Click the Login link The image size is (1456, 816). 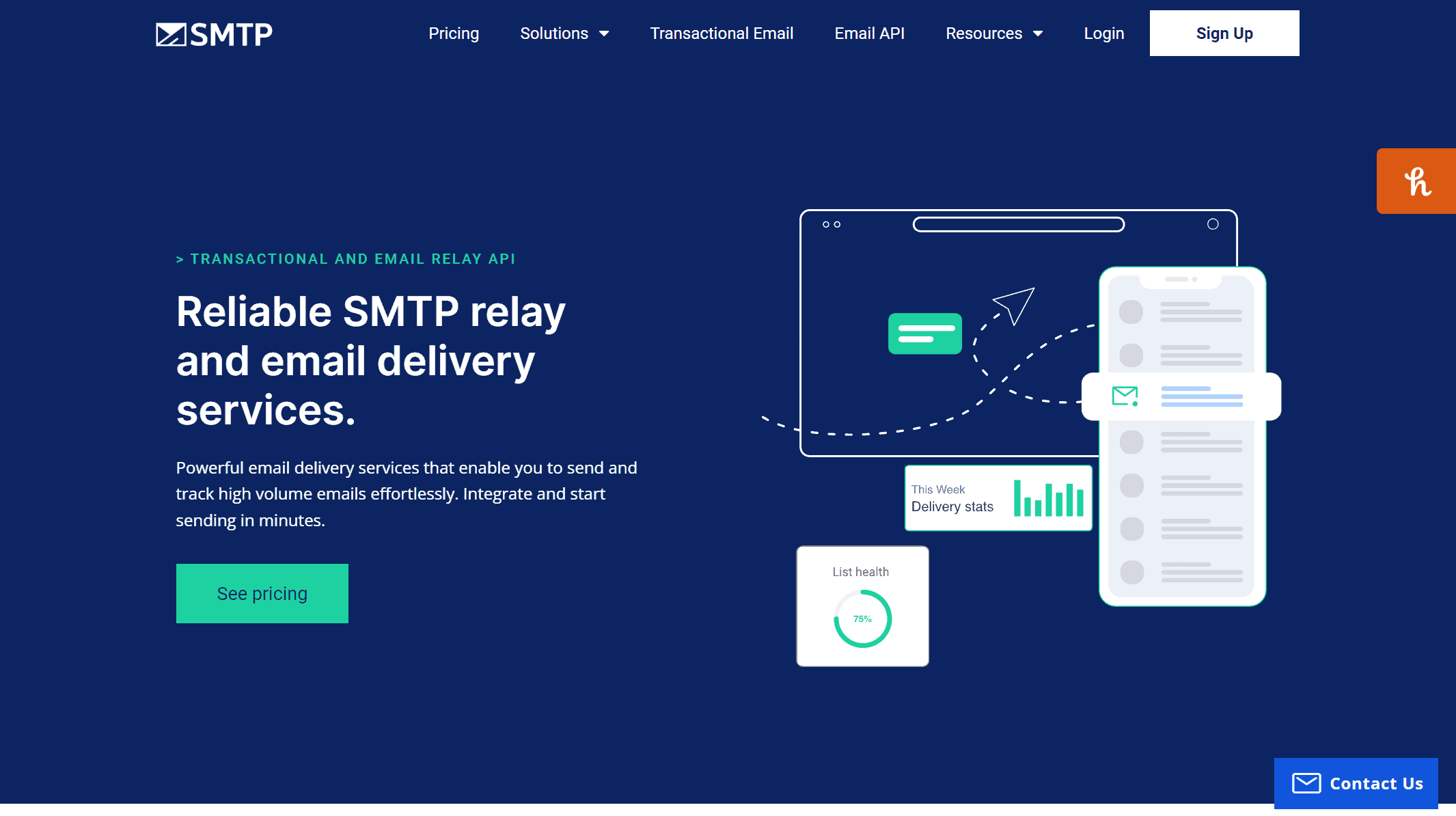[x=1104, y=33]
